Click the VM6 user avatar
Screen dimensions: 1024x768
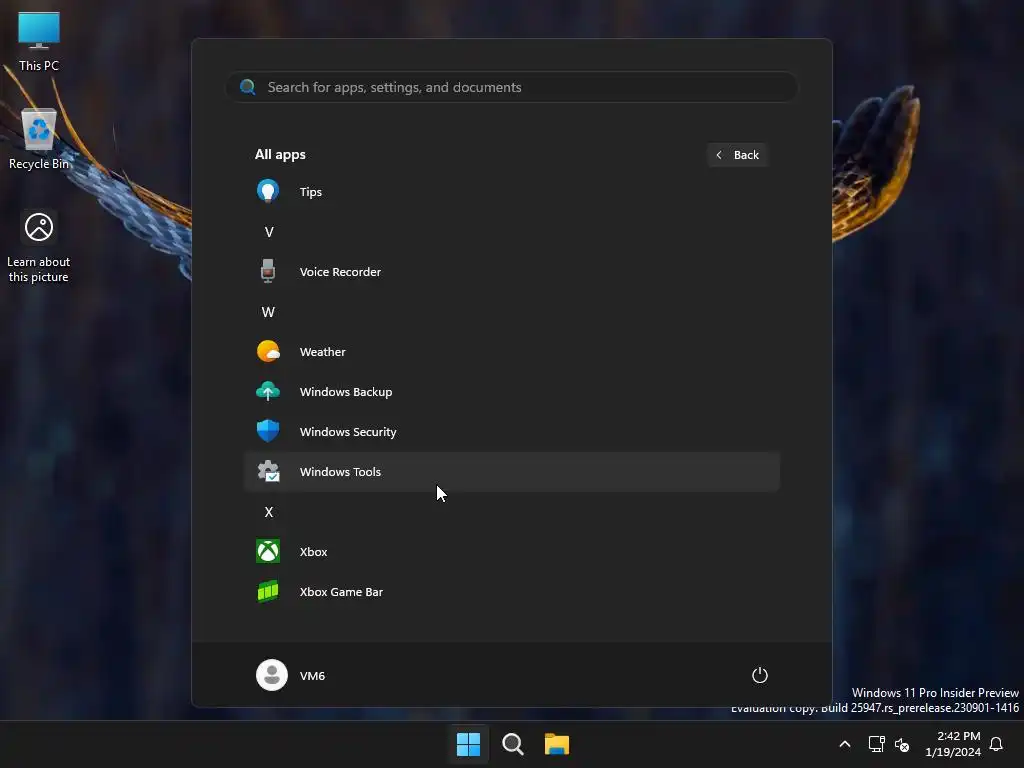[x=272, y=675]
